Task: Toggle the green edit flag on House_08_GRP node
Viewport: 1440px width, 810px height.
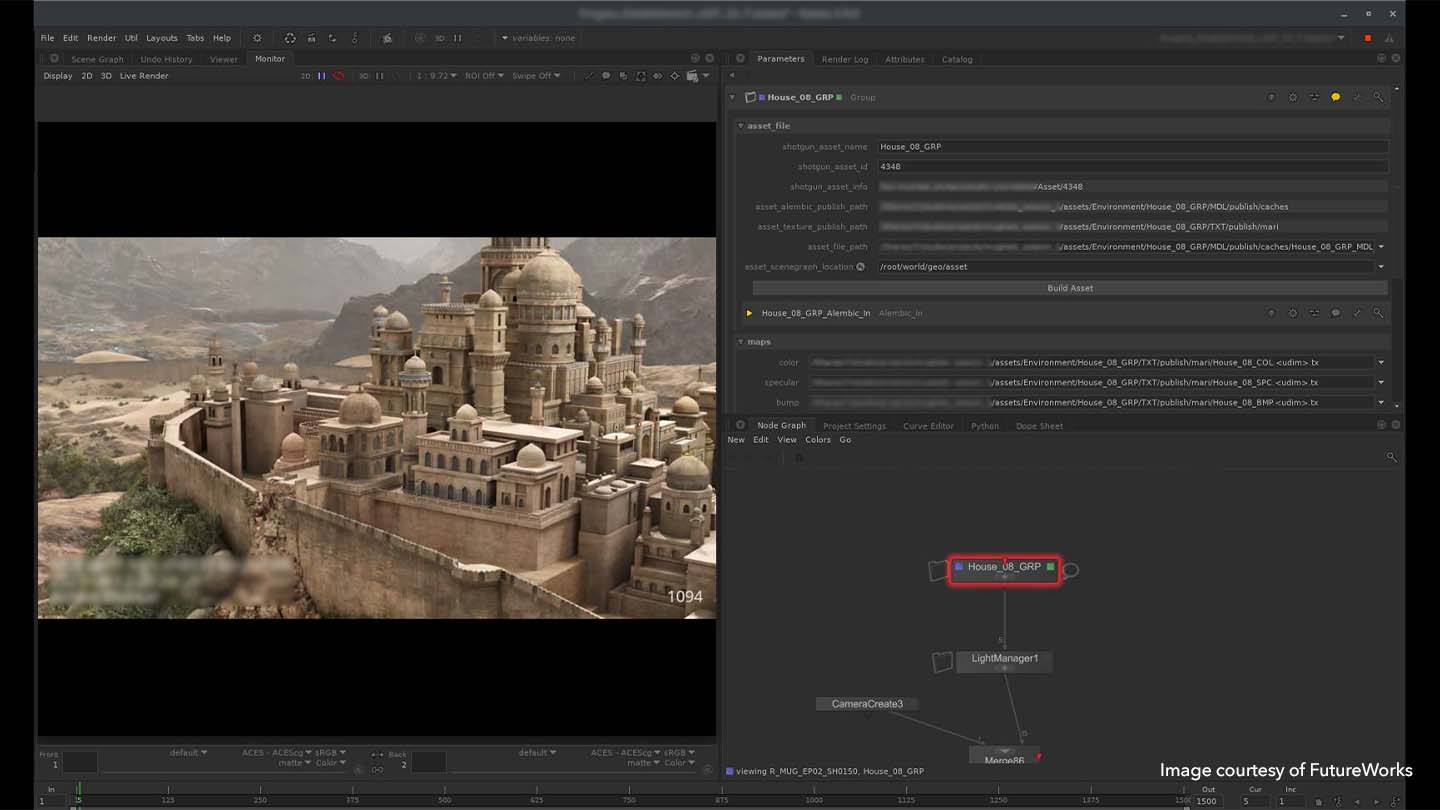Action: tap(1050, 567)
